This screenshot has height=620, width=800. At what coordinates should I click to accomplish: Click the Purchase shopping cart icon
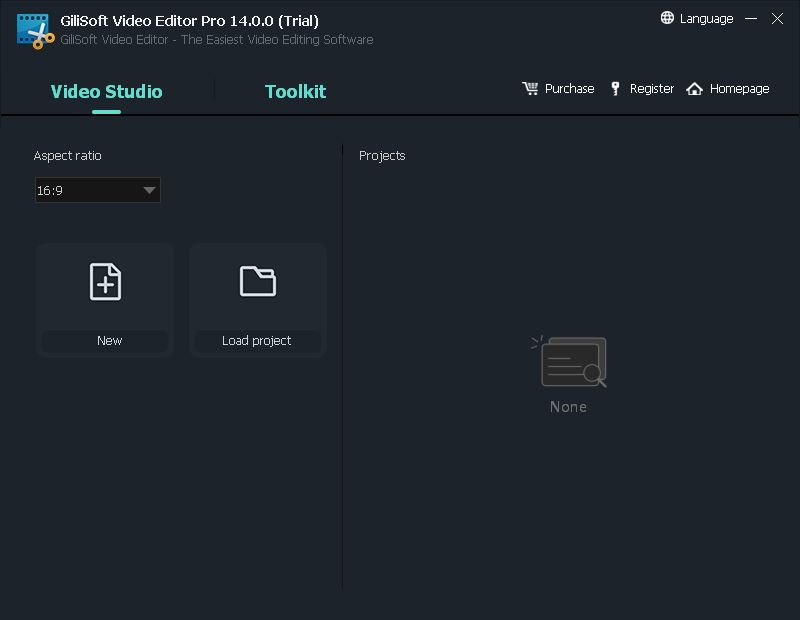[x=531, y=88]
